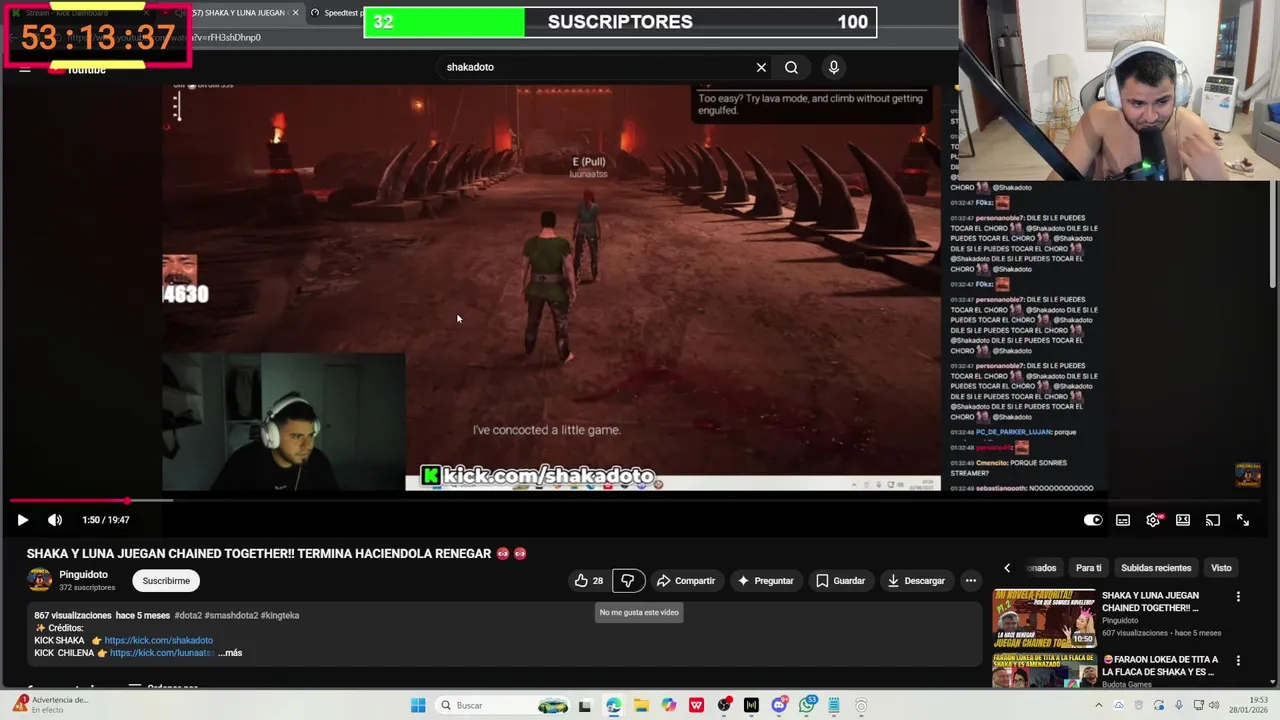Image resolution: width=1280 pixels, height=720 pixels.
Task: Open WhatsApp from the taskbar
Action: point(806,705)
